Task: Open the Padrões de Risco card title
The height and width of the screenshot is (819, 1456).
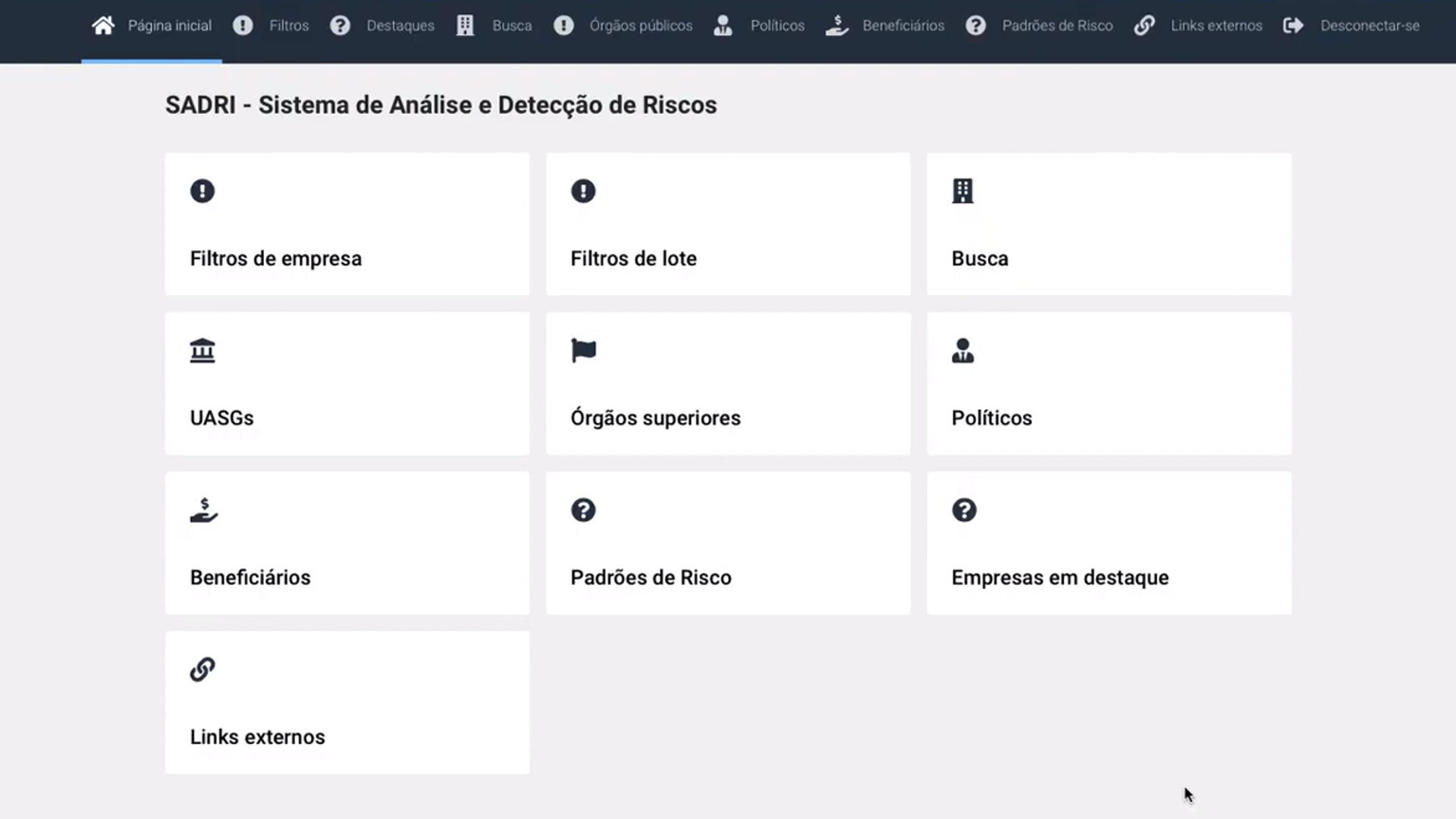Action: (651, 577)
